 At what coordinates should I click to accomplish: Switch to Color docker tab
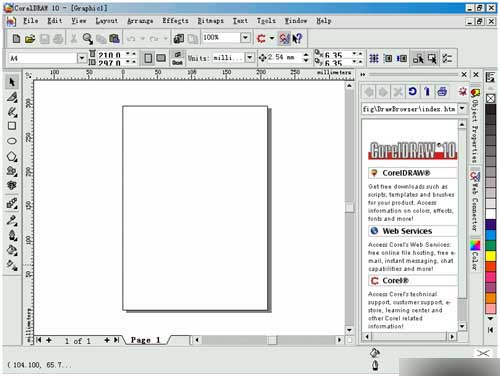click(475, 255)
